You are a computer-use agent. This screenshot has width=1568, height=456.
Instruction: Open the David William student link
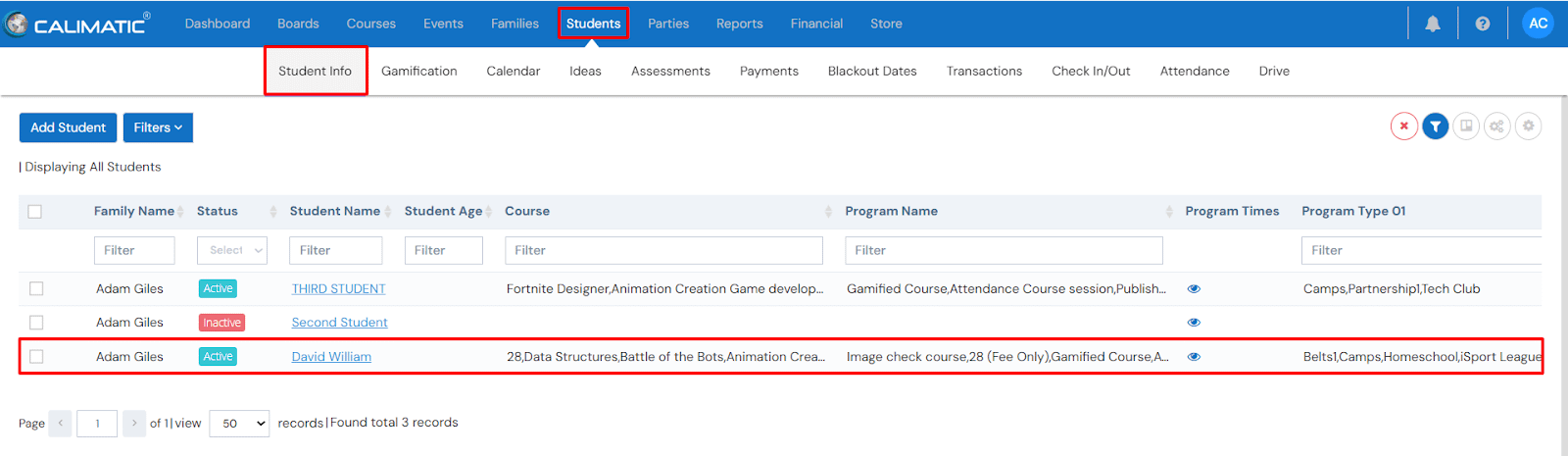tap(331, 357)
